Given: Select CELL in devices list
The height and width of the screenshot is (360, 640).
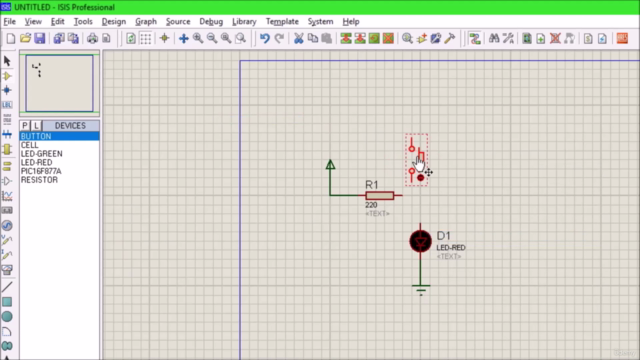Looking at the screenshot, I should coord(59,145).
